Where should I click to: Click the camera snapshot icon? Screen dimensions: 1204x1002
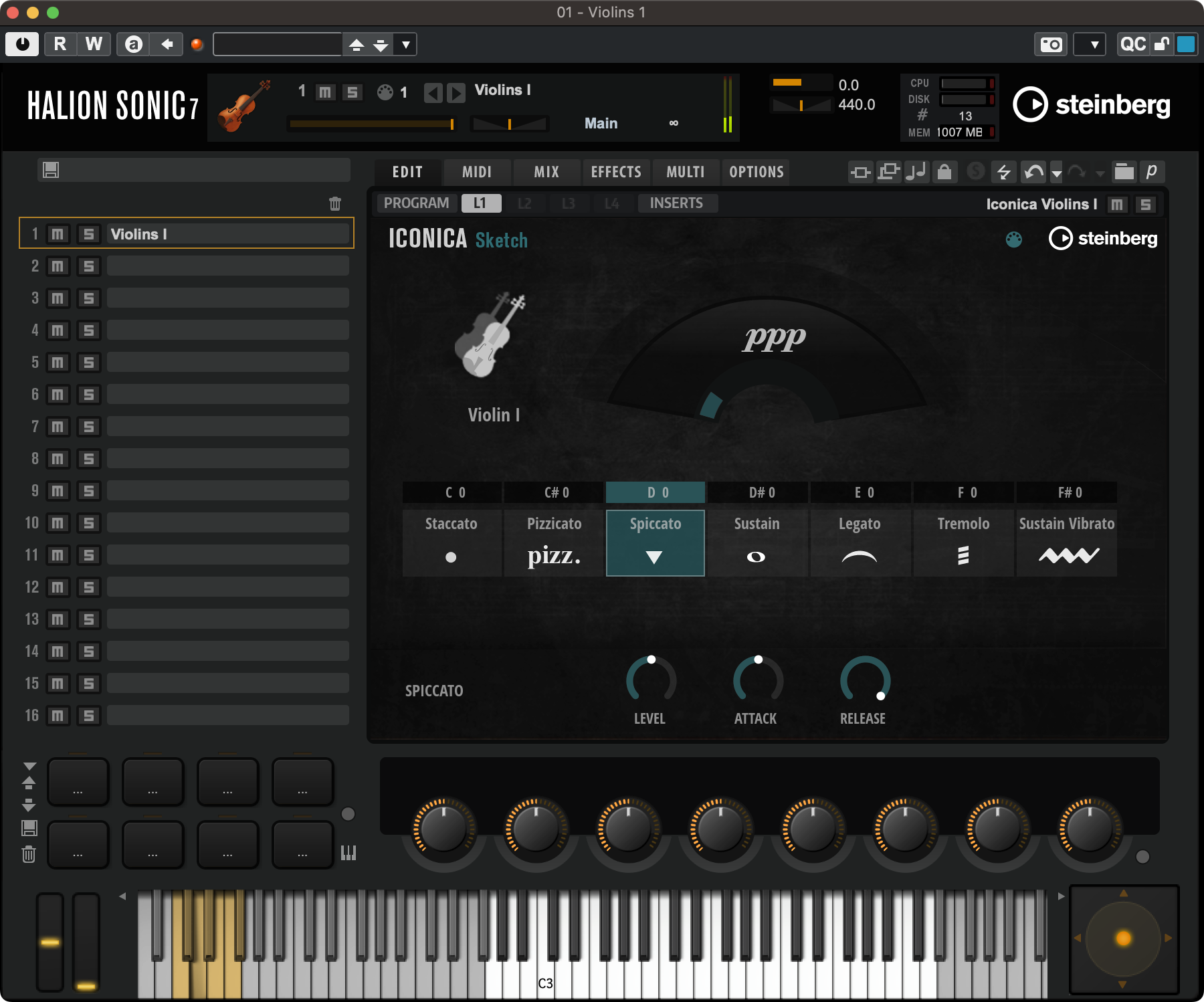pos(1051,44)
